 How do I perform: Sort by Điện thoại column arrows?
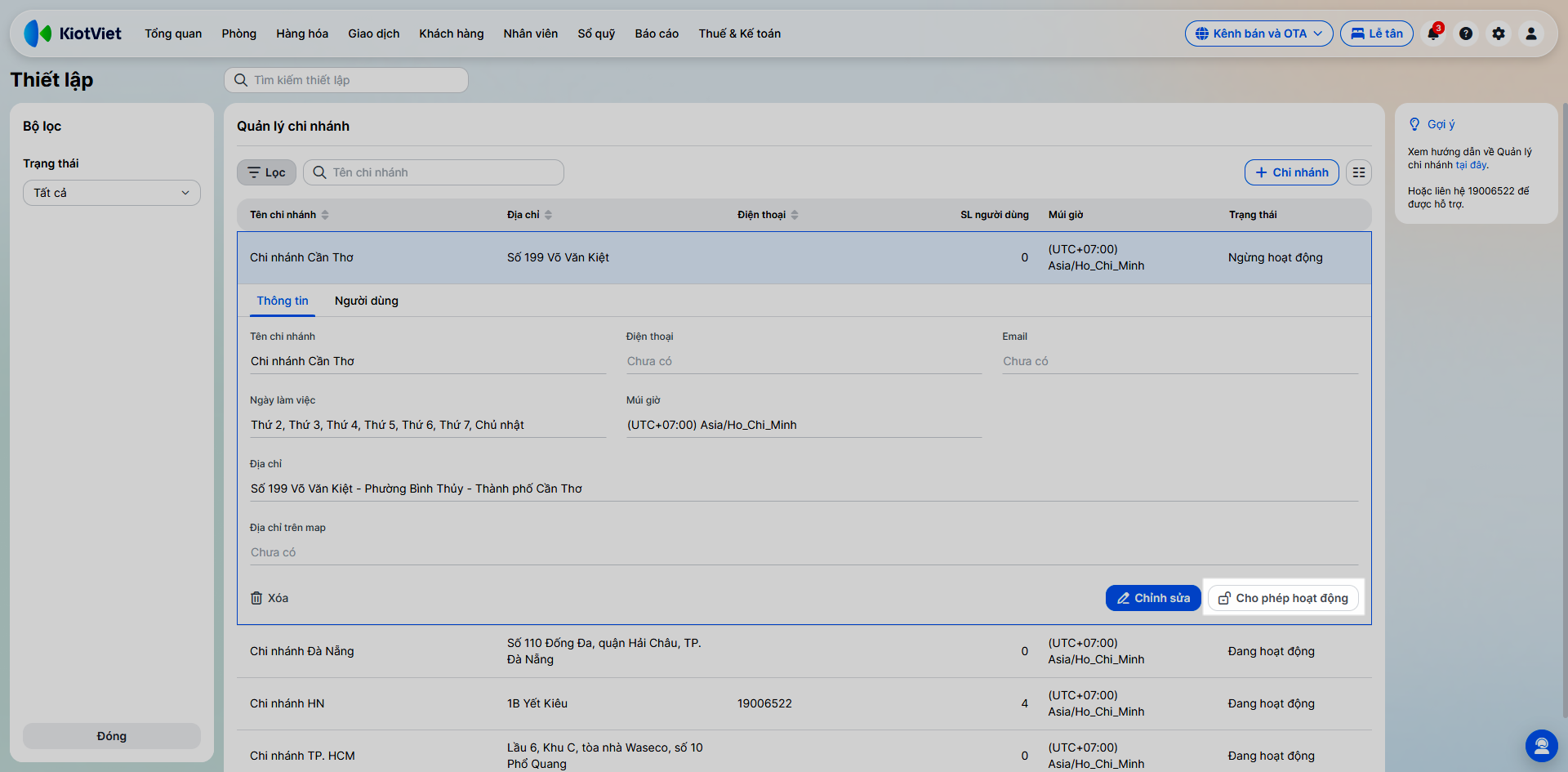click(795, 215)
